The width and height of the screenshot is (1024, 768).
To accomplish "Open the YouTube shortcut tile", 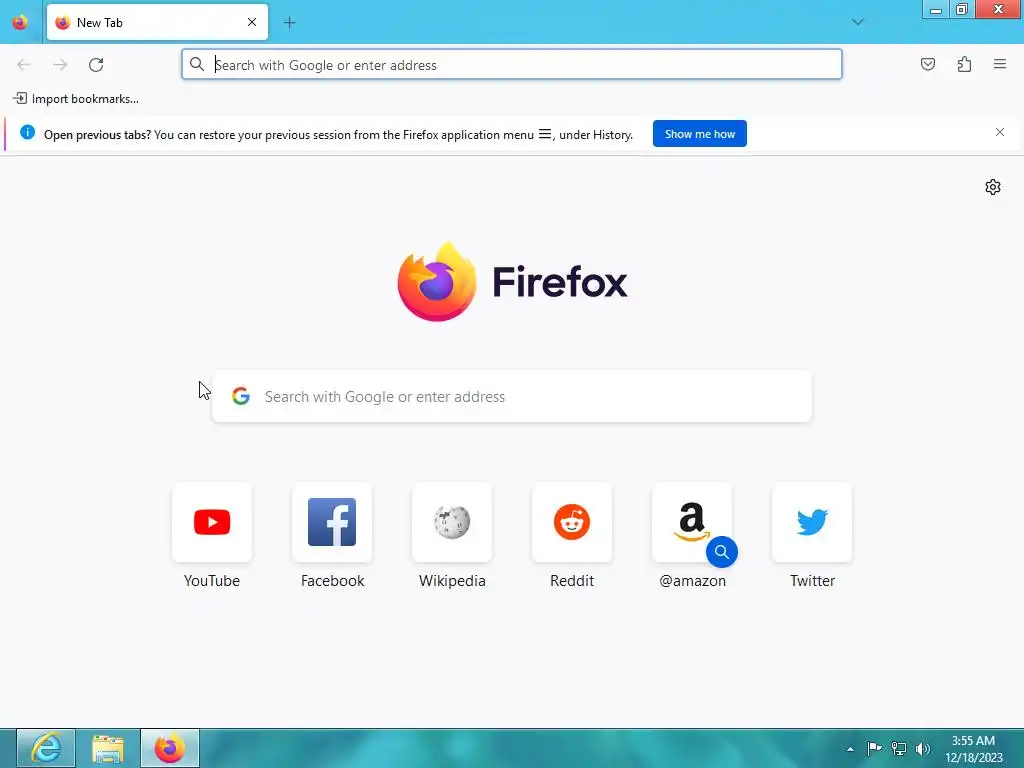I will coord(212,522).
